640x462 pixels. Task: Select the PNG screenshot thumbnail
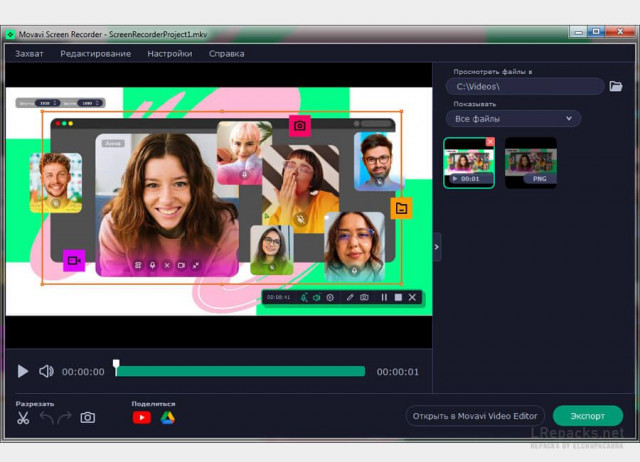click(x=531, y=163)
